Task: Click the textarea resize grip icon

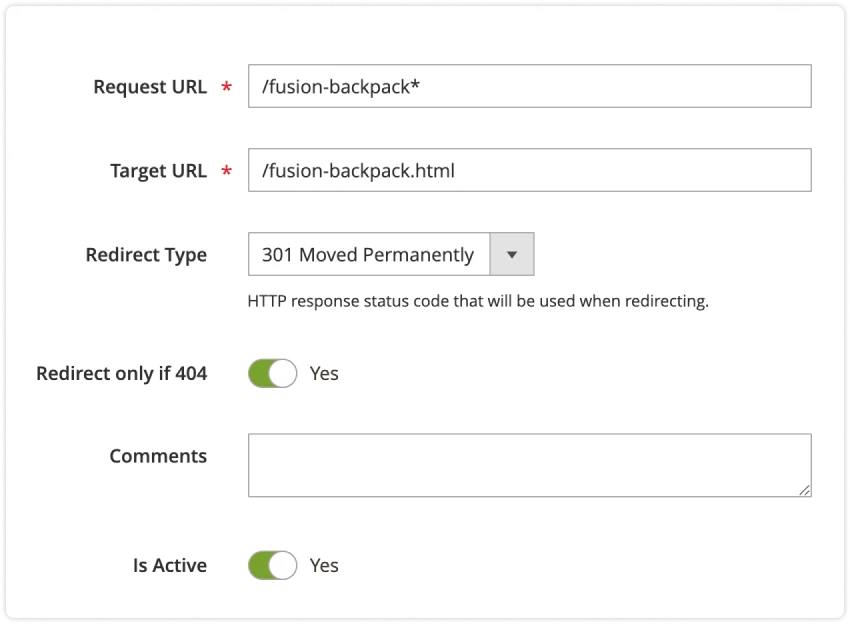Action: [x=806, y=490]
